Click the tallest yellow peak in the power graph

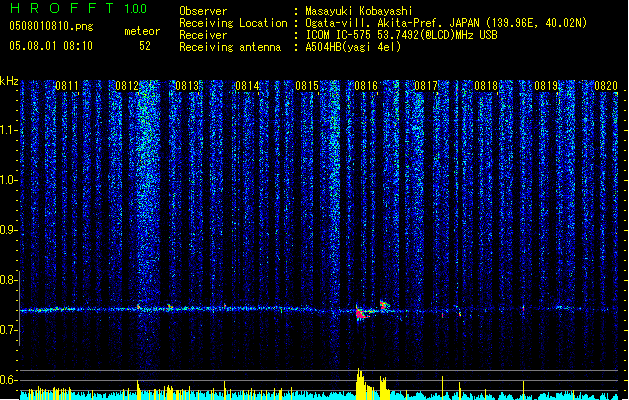pos(359,384)
